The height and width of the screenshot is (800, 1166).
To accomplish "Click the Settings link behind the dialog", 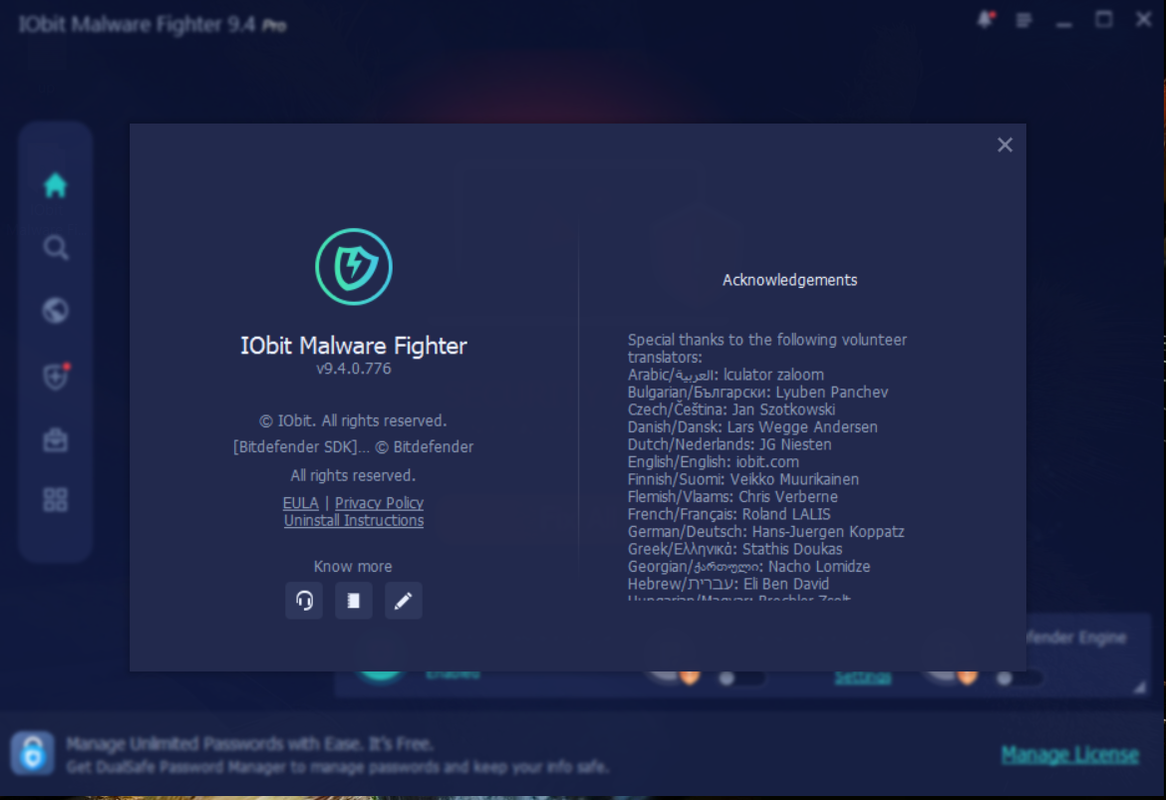I will [x=863, y=677].
